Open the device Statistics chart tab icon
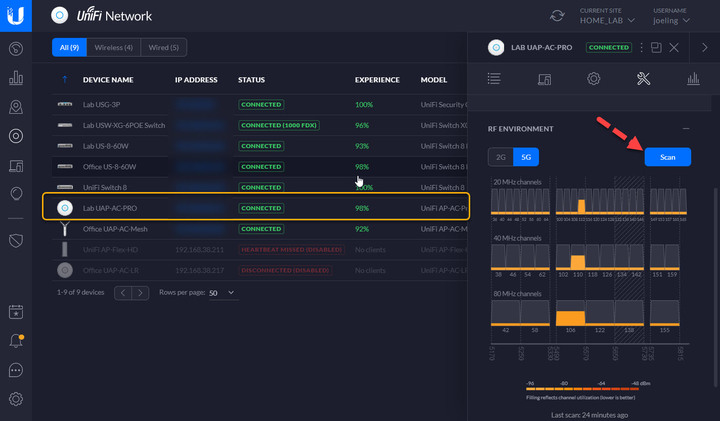This screenshot has height=421, width=720. pos(693,79)
